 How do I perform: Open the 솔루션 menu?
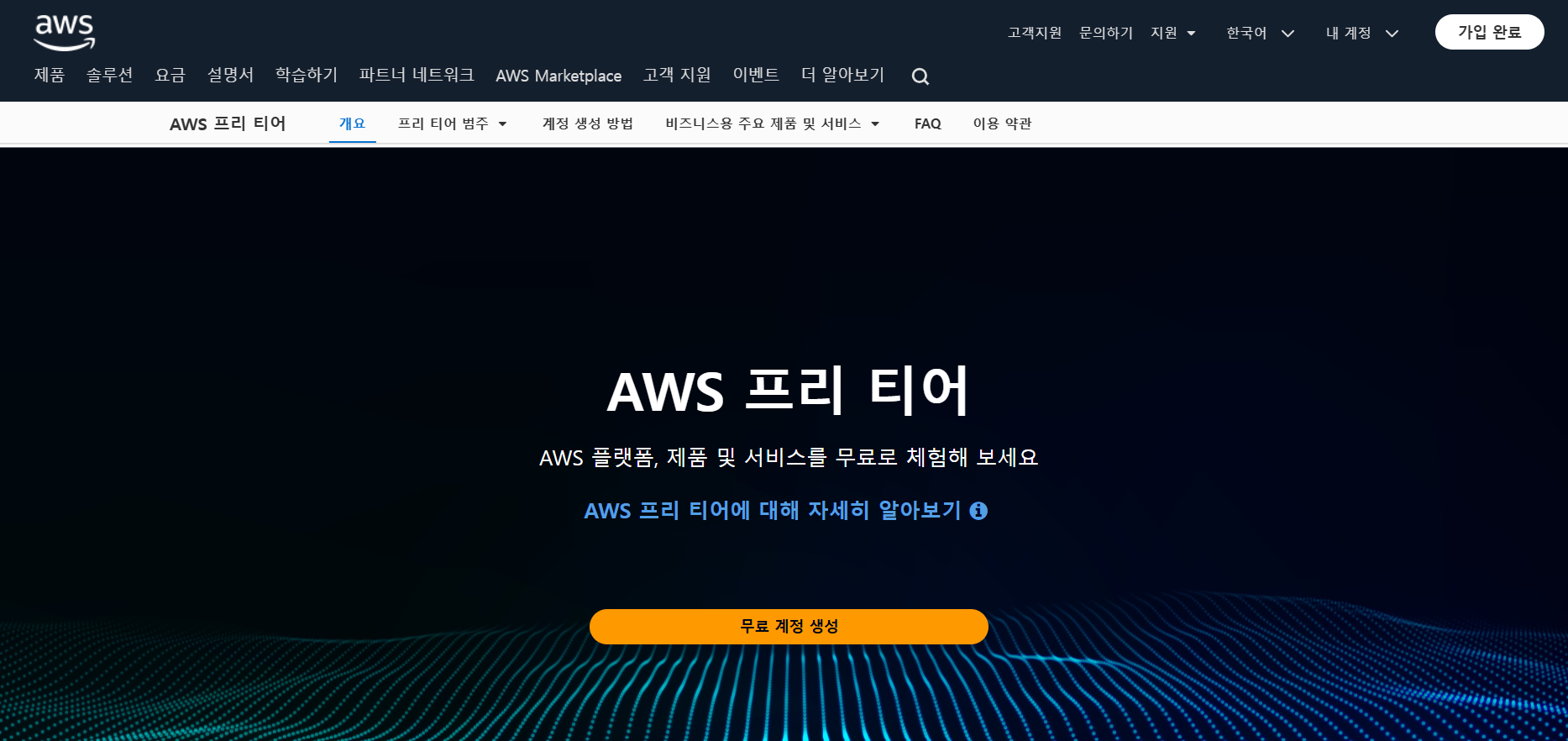[x=109, y=75]
